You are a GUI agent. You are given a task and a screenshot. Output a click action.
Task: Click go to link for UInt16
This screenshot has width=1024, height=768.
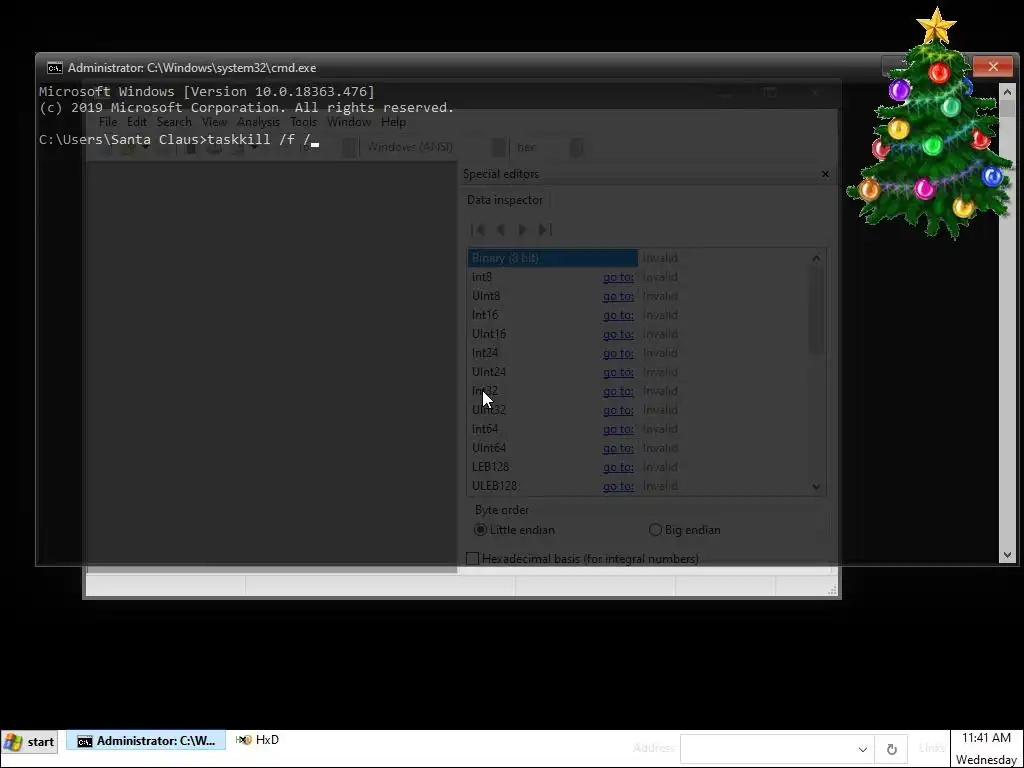tap(618, 334)
